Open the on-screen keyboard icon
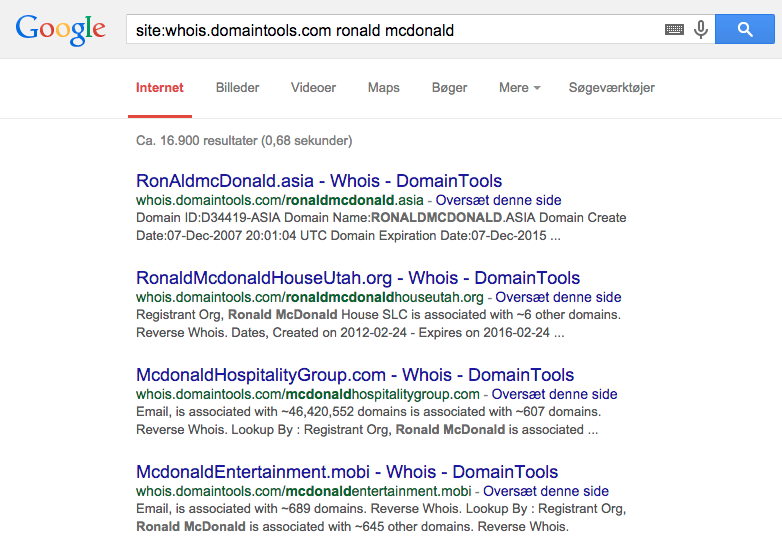The width and height of the screenshot is (782, 555). coord(674,30)
